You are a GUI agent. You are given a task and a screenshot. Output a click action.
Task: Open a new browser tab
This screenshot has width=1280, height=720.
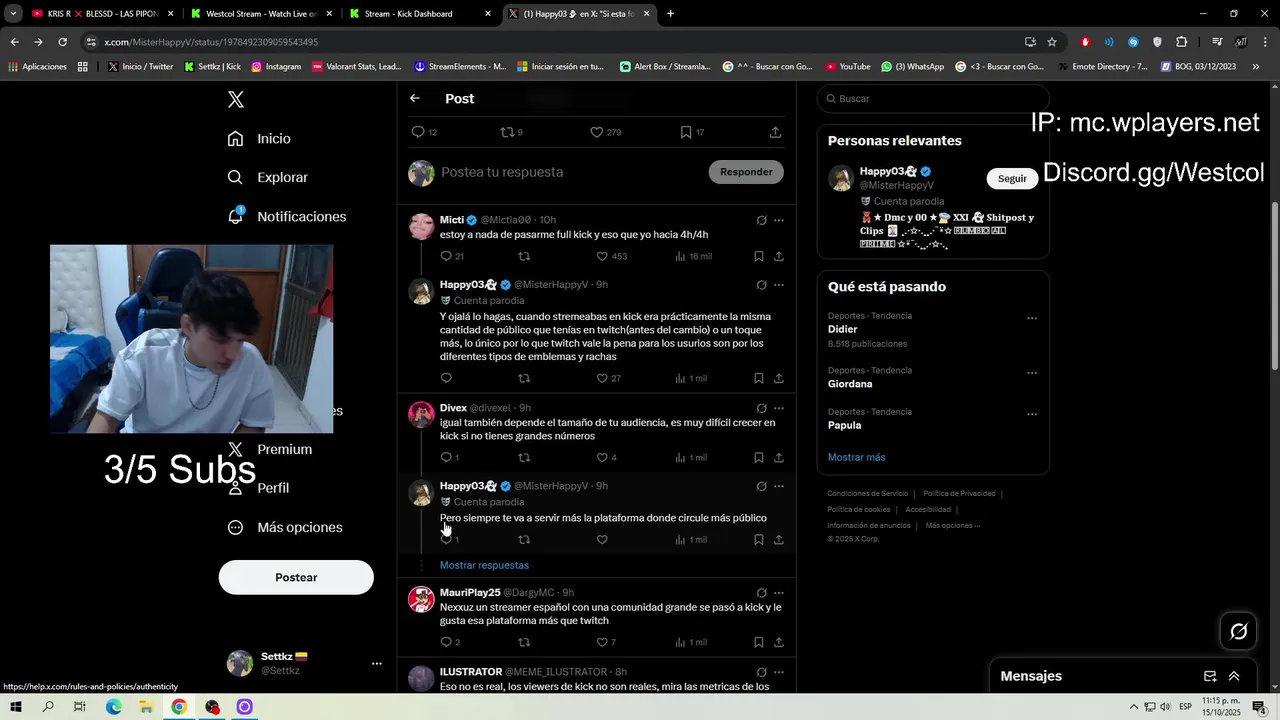coord(670,14)
